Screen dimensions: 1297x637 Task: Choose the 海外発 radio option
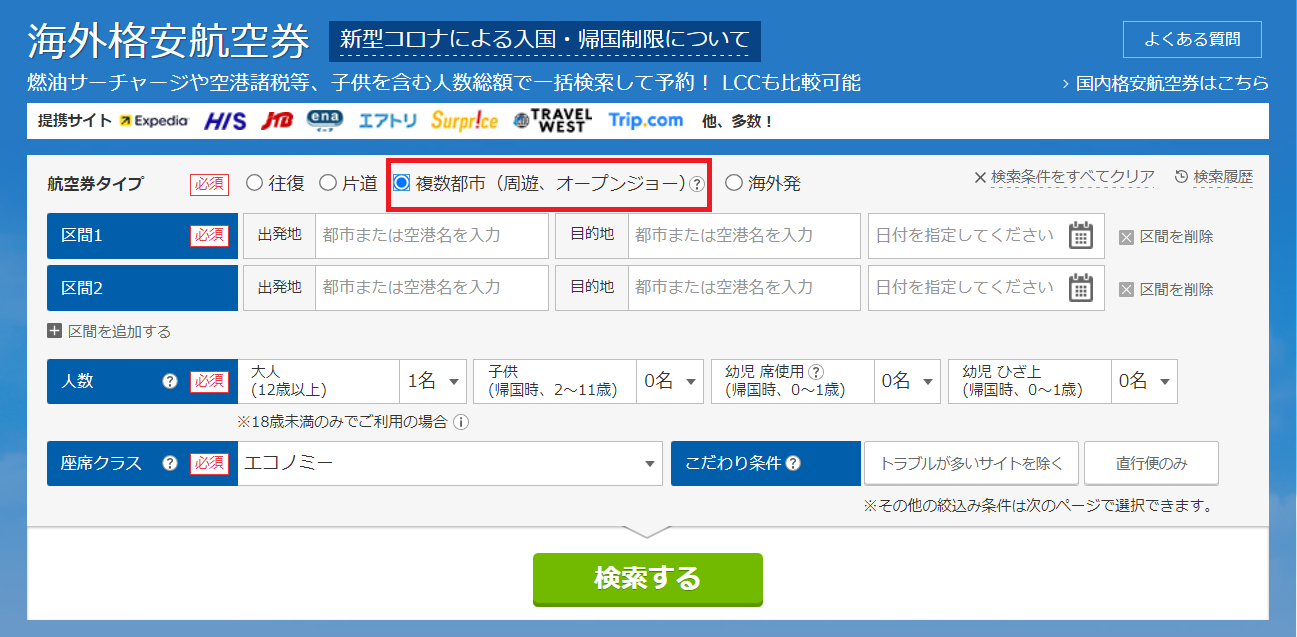point(734,183)
